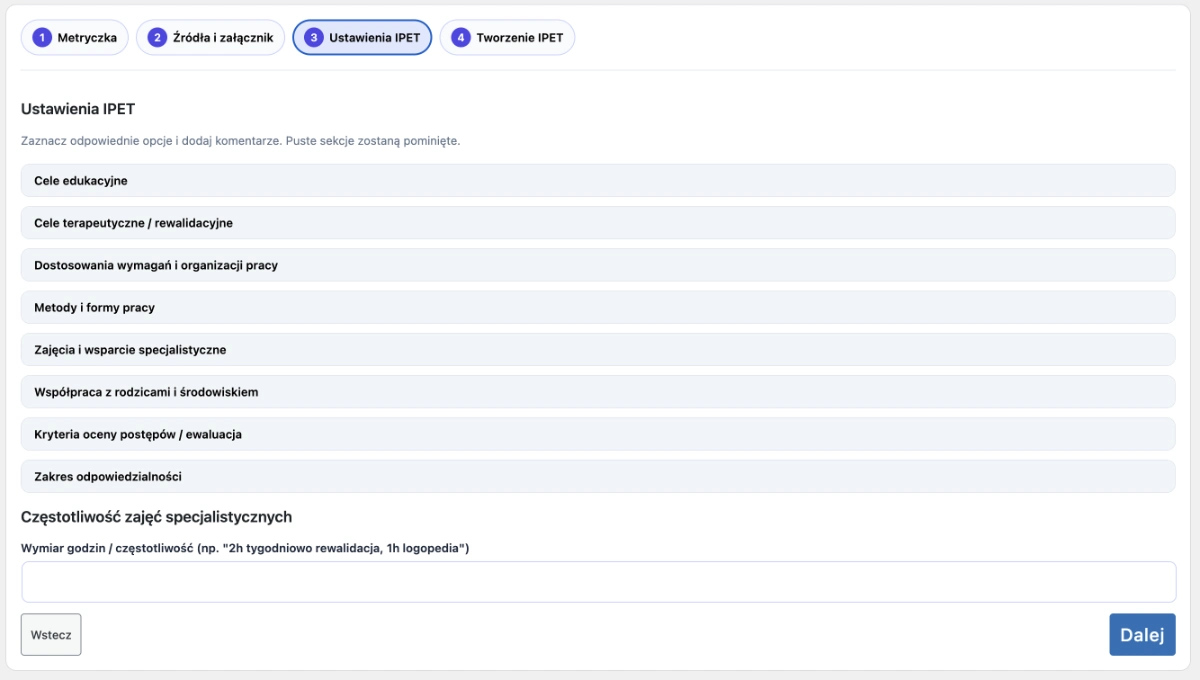The height and width of the screenshot is (680, 1200).
Task: Click the number 1 badge on Metryczka step
Action: click(42, 38)
